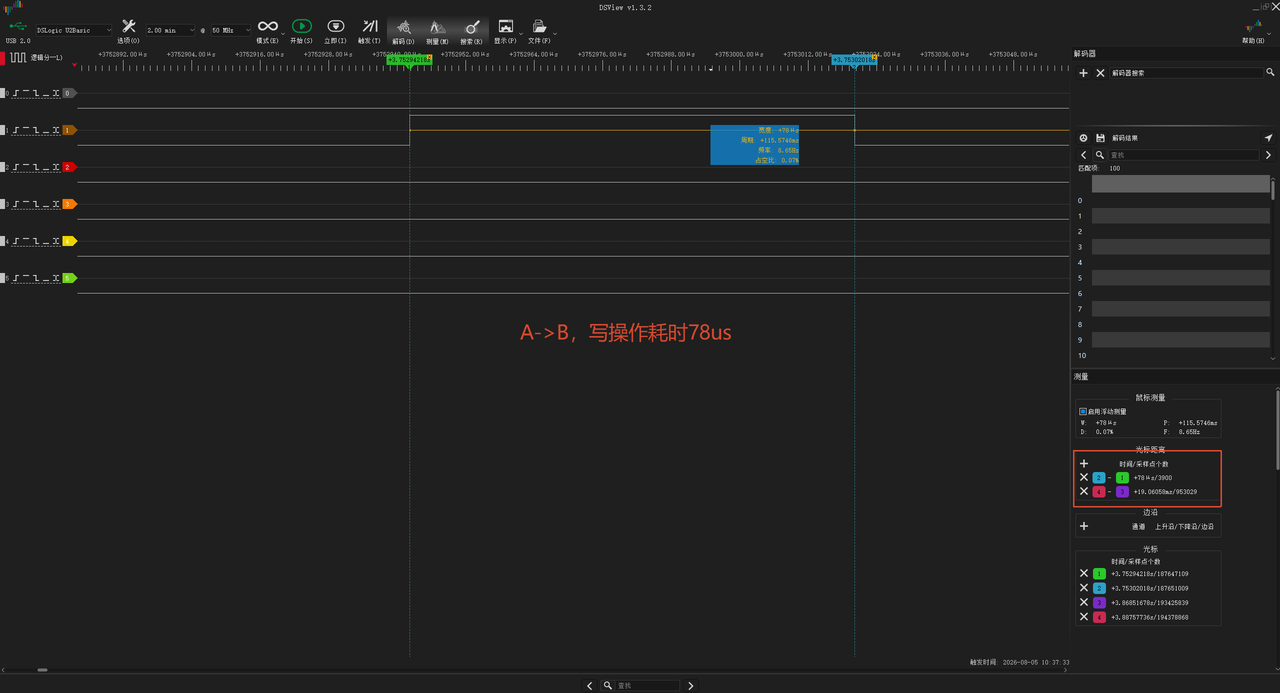The image size is (1280, 693).
Task: Expand the 文件 dropdown arrow
Action: click(x=553, y=35)
